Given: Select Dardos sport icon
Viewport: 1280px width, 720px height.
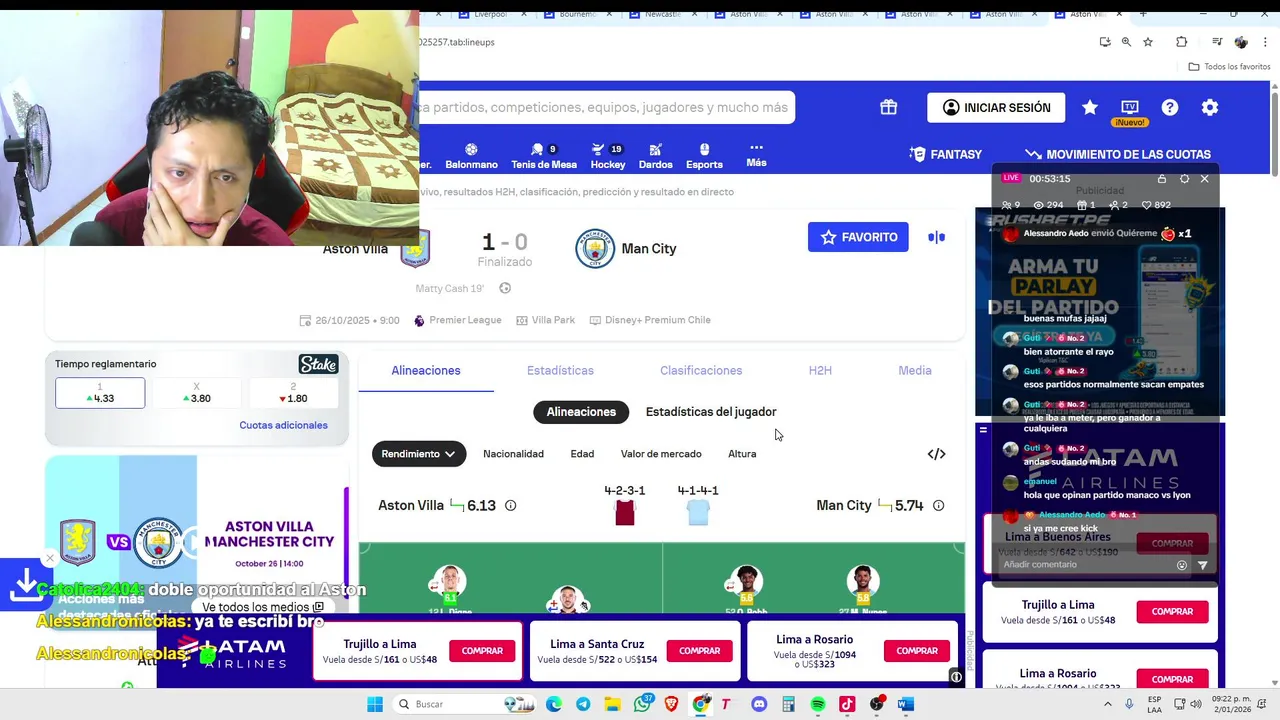Looking at the screenshot, I should 656,155.
